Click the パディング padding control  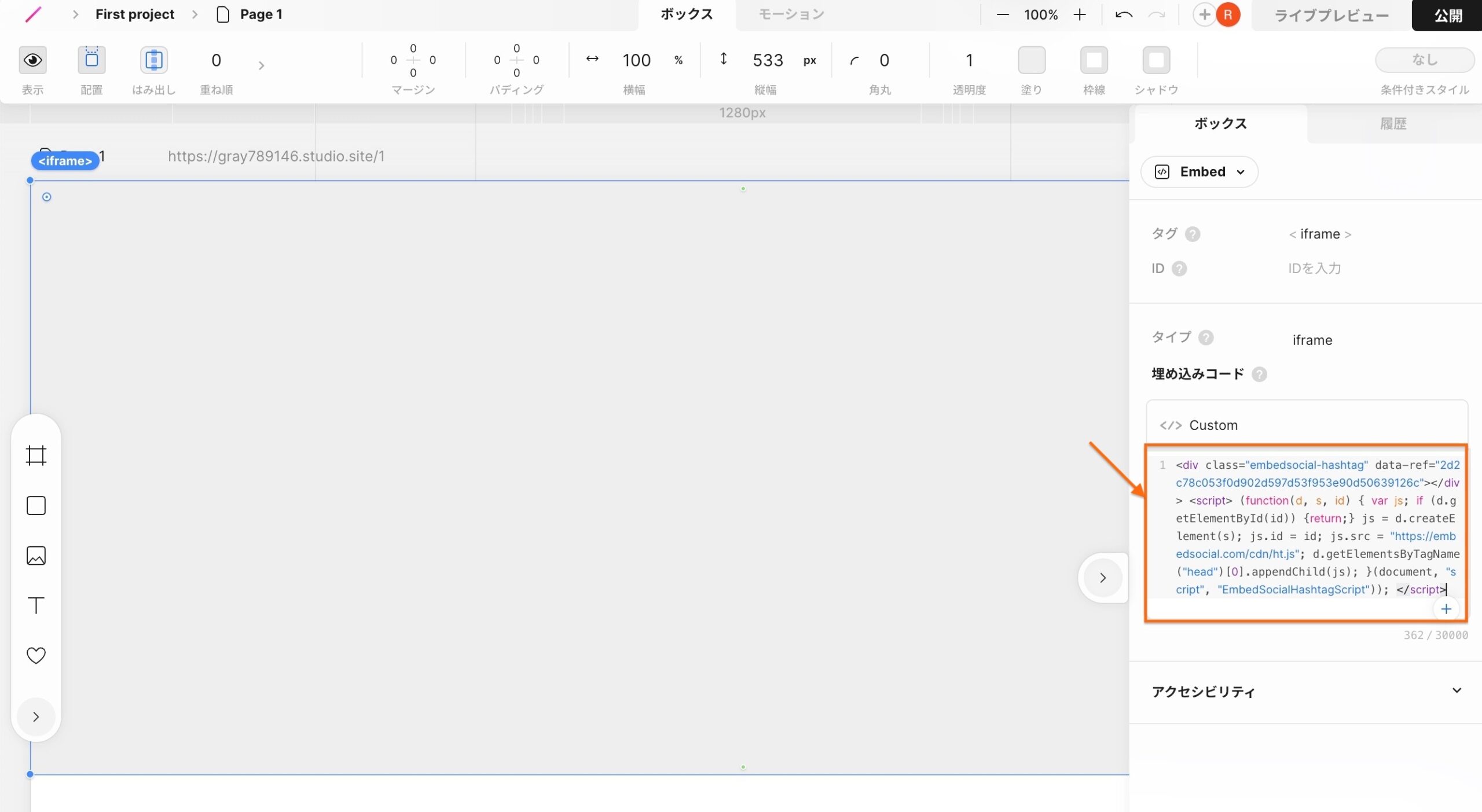[x=516, y=60]
